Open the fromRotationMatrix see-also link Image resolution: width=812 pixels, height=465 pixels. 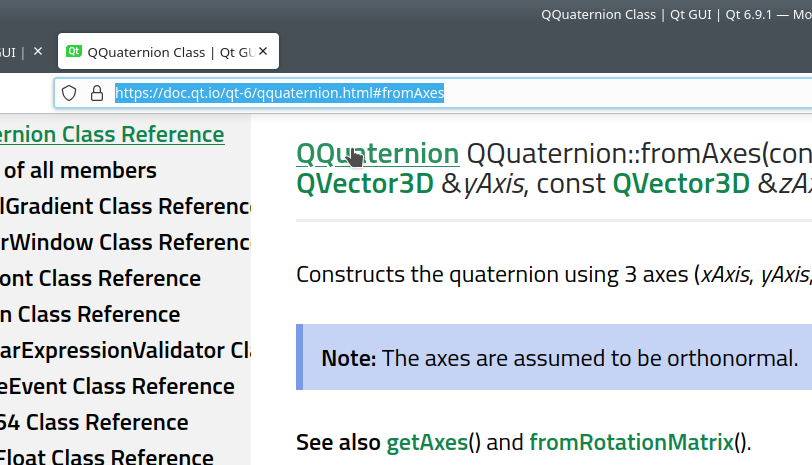tap(631, 442)
